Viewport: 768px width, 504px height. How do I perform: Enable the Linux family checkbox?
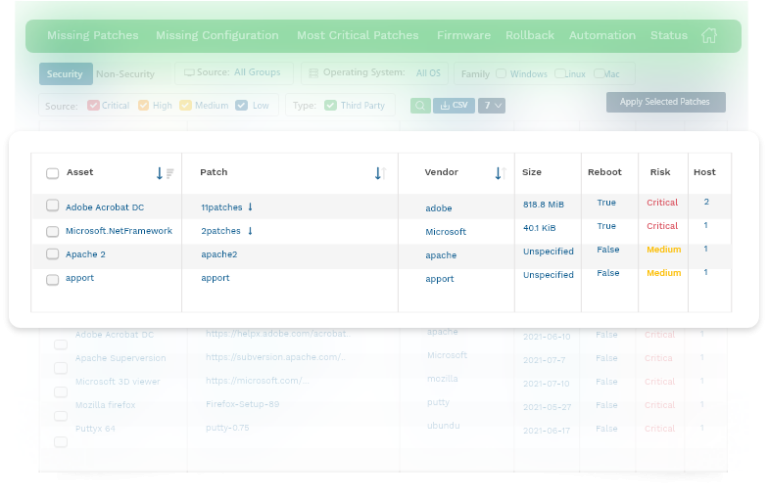[559, 73]
